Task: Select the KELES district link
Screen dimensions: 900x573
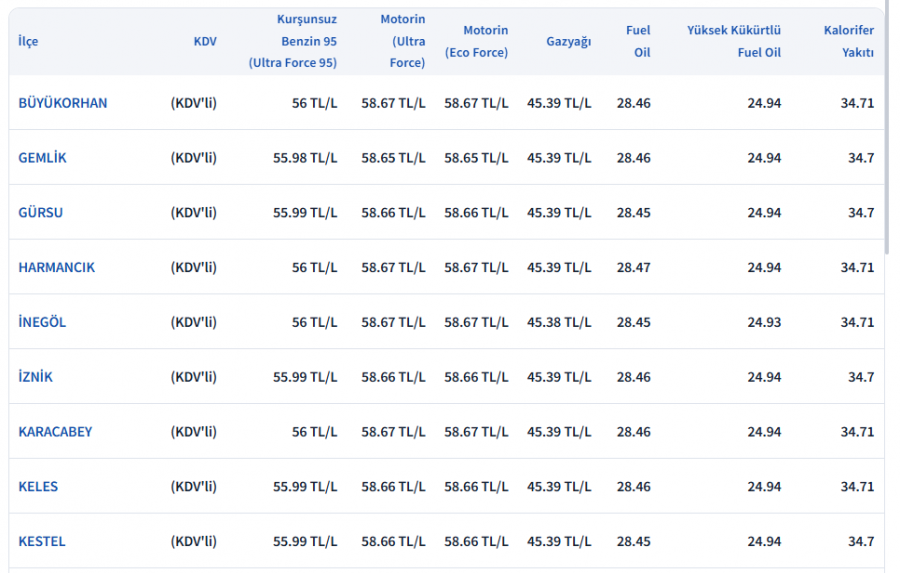Action: pyautogui.click(x=38, y=487)
